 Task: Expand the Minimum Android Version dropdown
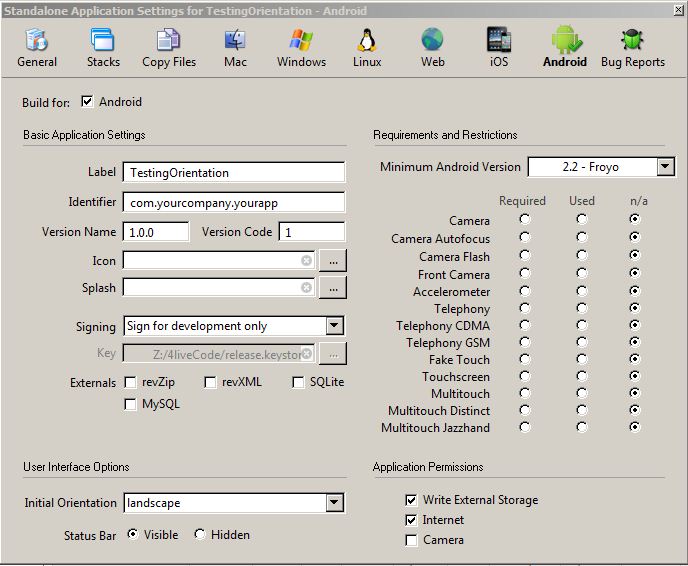[666, 167]
